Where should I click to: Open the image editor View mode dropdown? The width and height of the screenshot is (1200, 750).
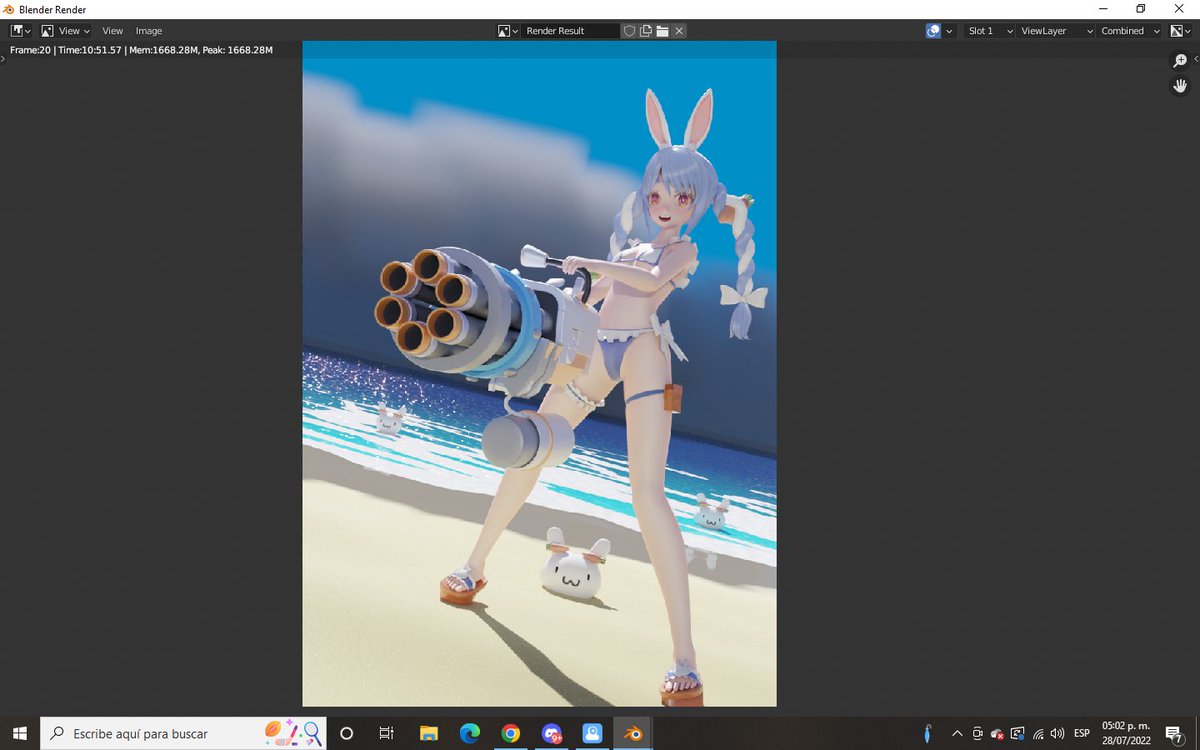tap(65, 31)
